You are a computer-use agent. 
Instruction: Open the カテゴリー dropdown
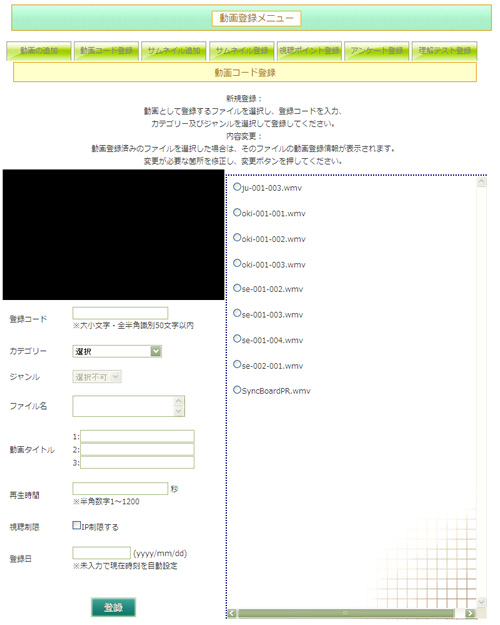click(117, 352)
